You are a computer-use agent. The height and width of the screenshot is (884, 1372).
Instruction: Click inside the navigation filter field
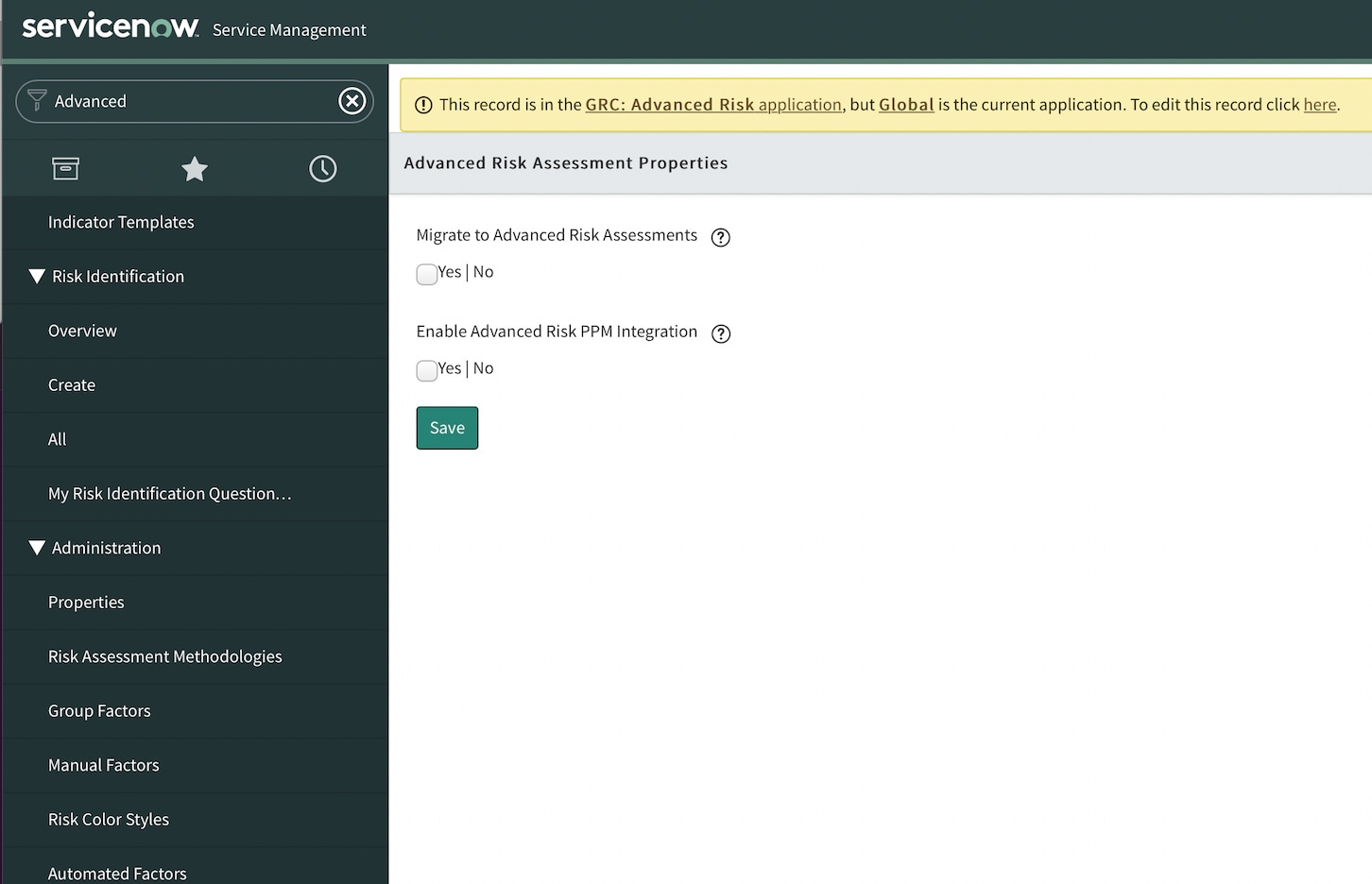pos(189,100)
